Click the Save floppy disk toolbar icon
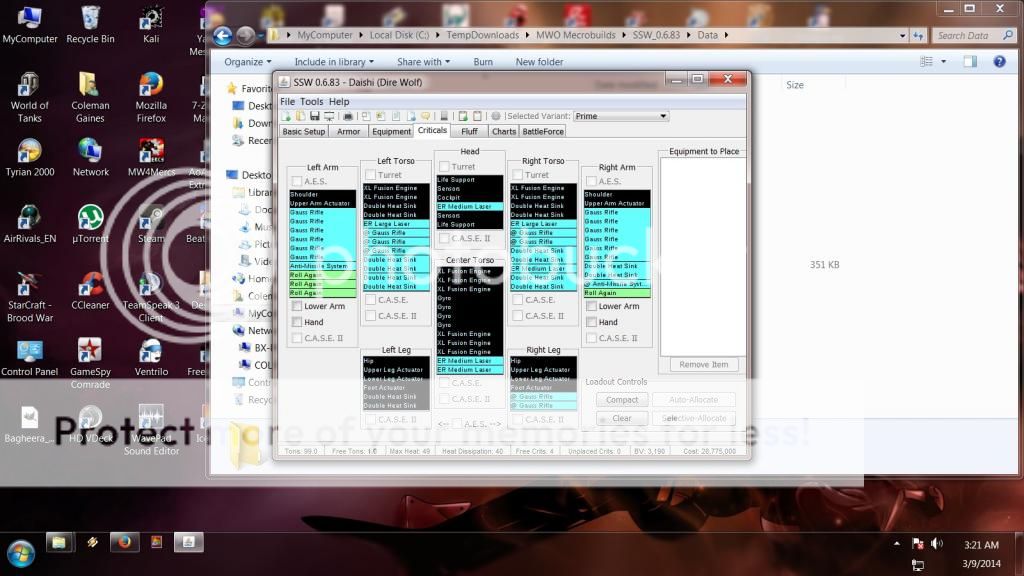 pyautogui.click(x=314, y=116)
